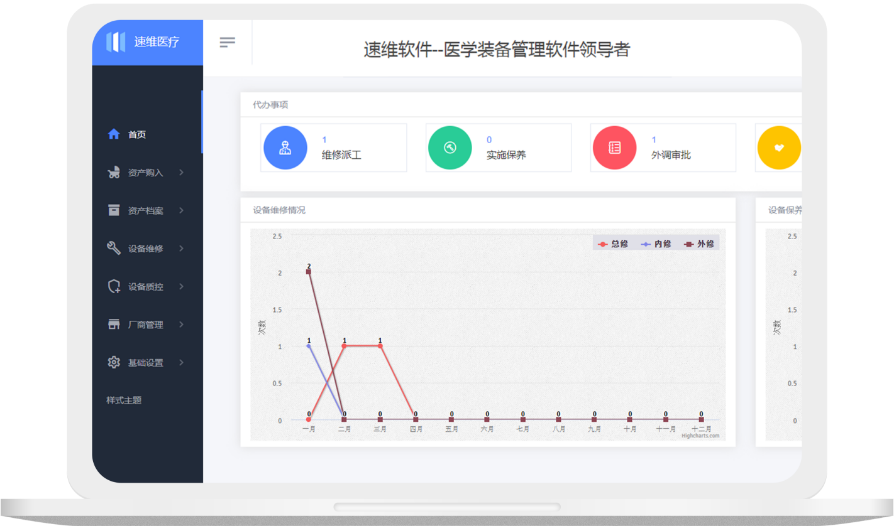Toggle the 内修 series in chart legend

coord(655,244)
